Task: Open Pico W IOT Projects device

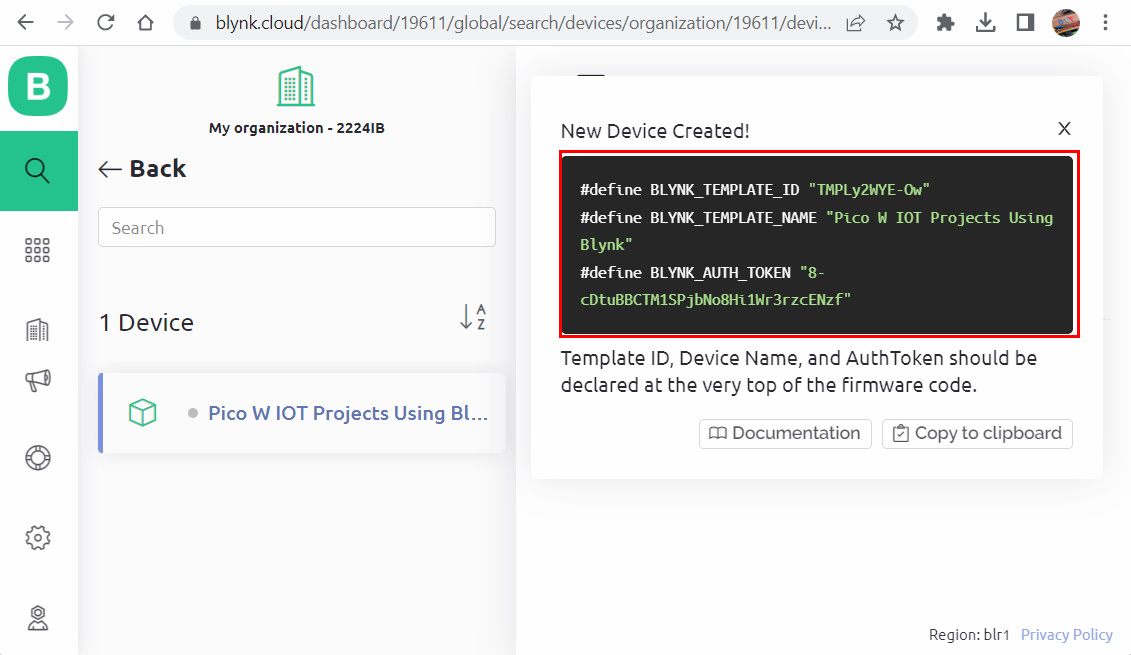Action: pyautogui.click(x=302, y=413)
